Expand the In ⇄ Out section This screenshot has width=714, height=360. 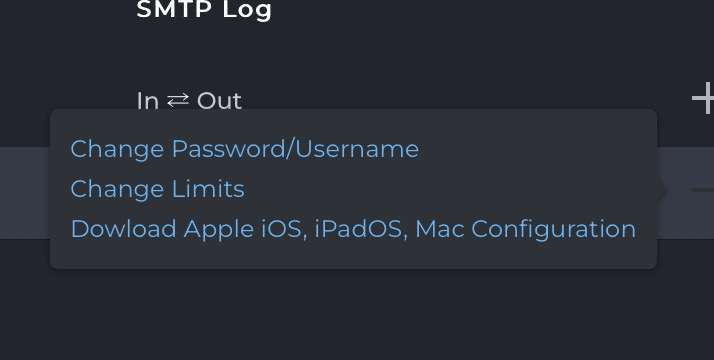tap(189, 101)
